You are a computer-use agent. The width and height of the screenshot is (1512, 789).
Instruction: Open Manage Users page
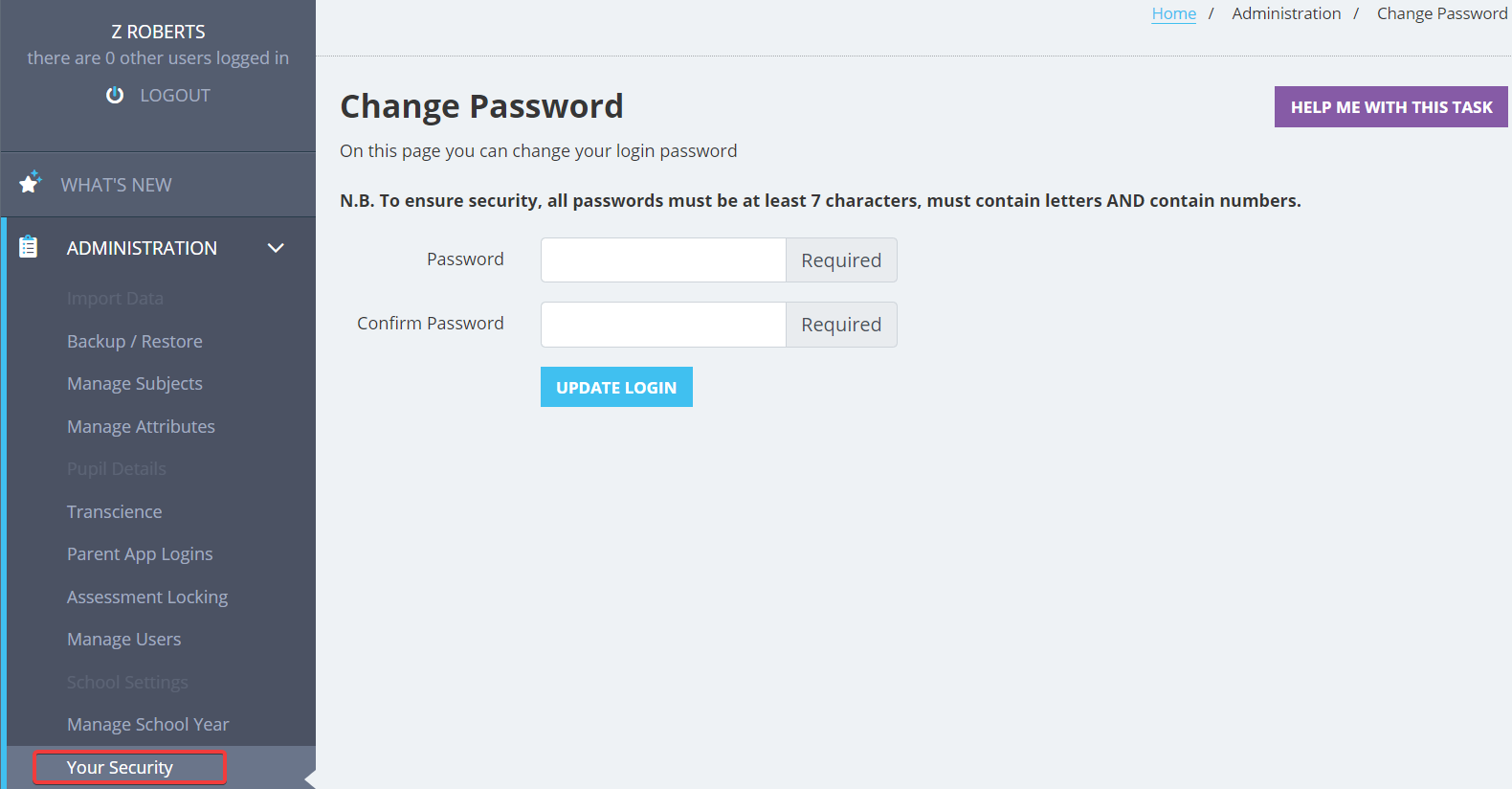pos(123,640)
